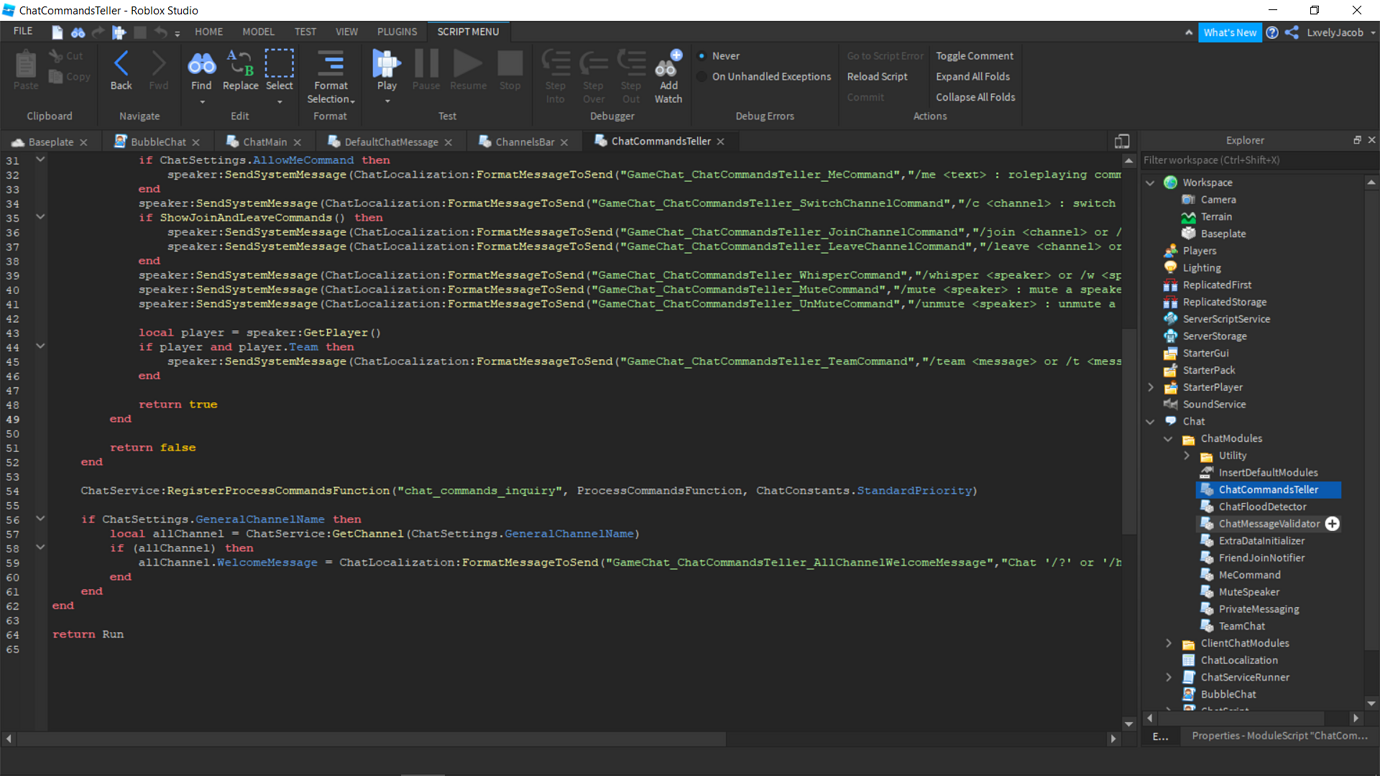
Task: Select MuteSpeaker module in Explorer
Action: (1248, 592)
